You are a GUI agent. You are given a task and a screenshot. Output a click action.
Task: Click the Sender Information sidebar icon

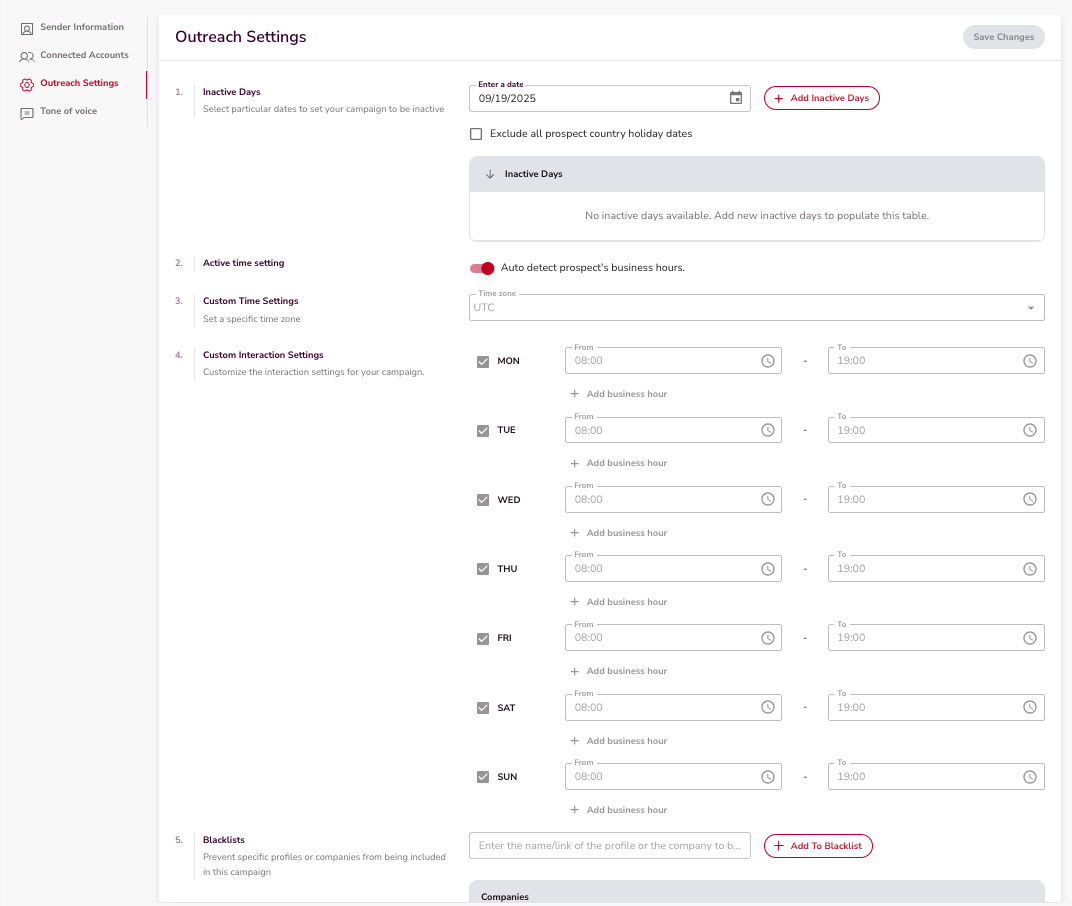(x=27, y=28)
